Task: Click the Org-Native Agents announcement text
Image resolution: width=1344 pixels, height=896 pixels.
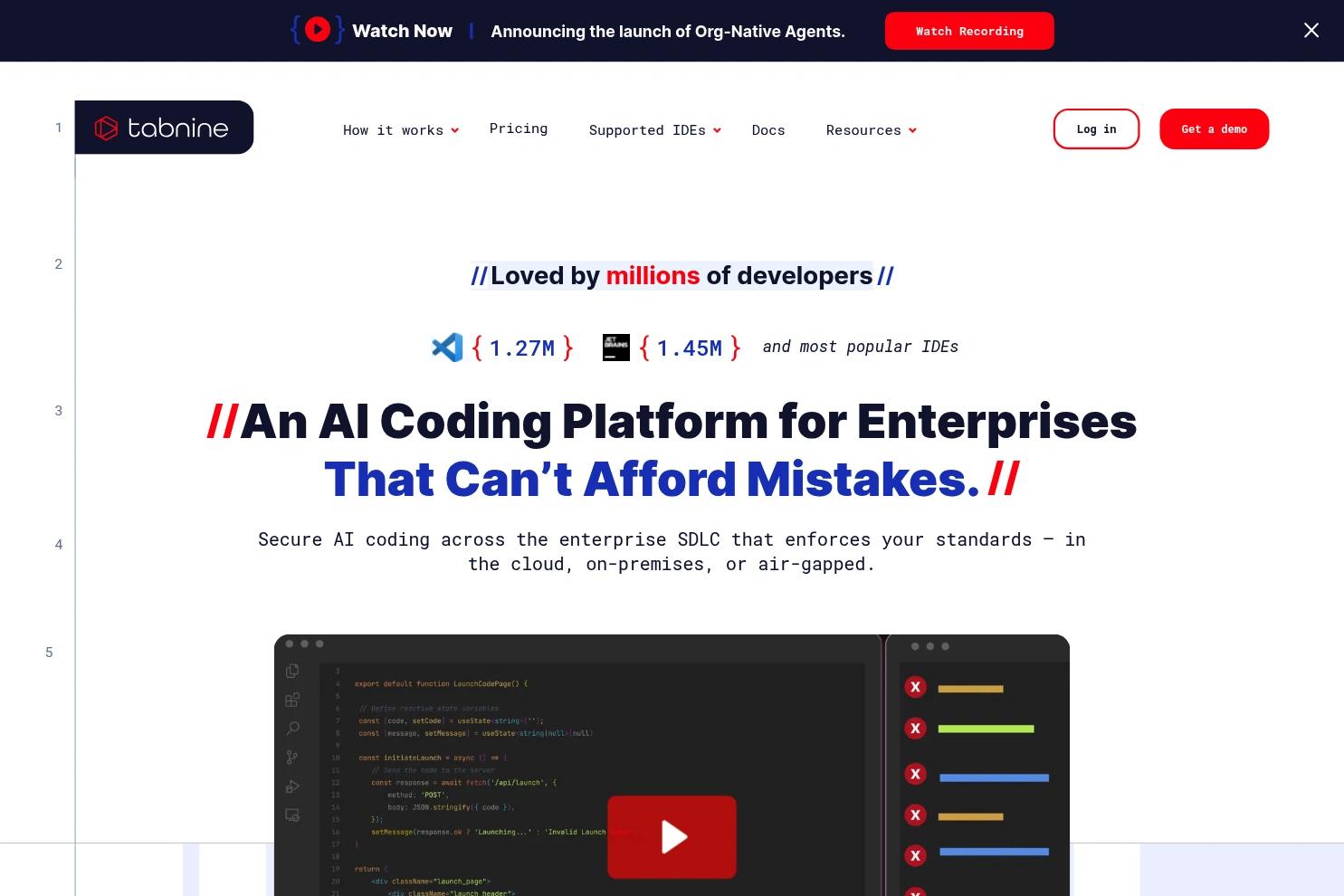Action: pos(668,32)
